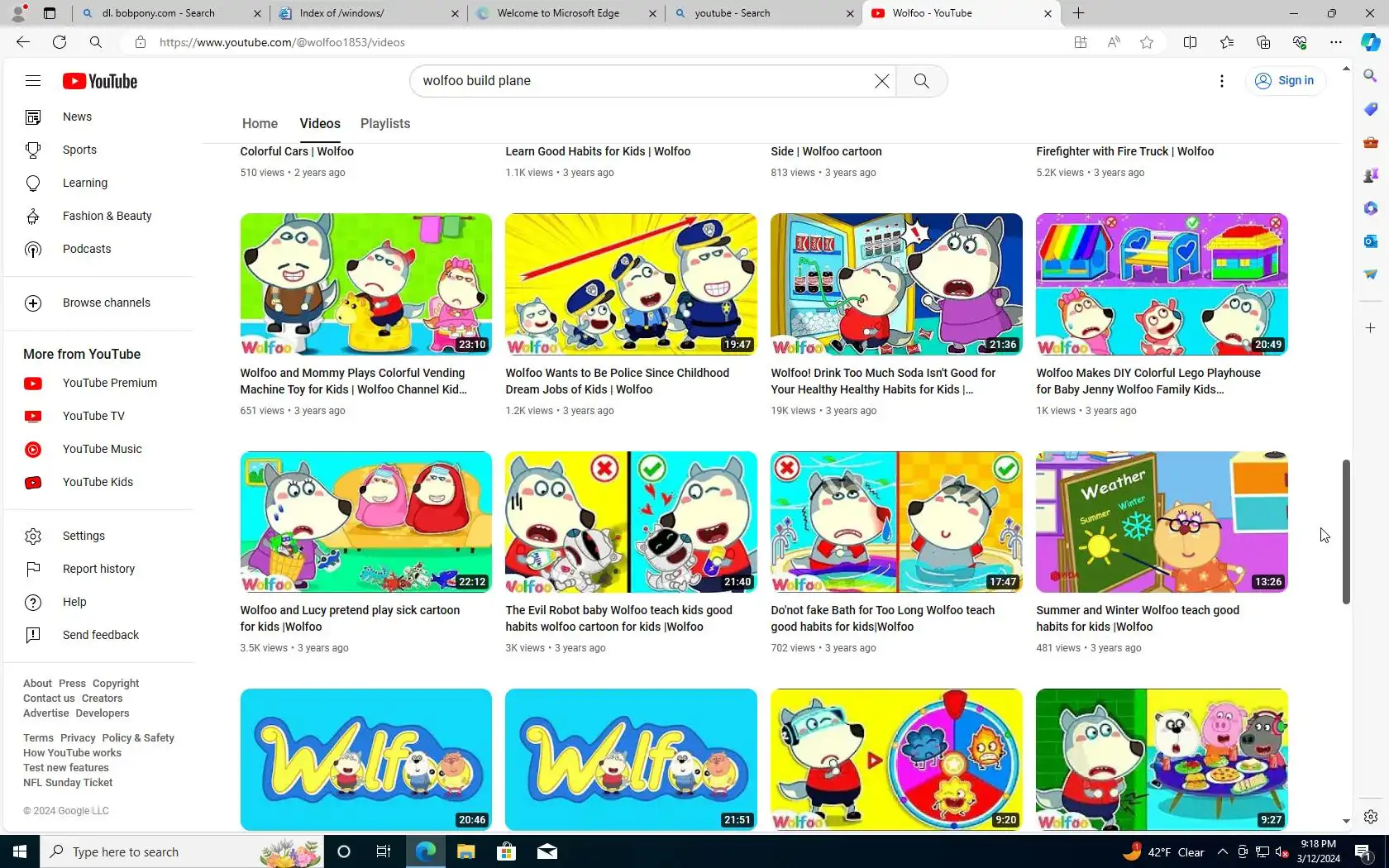Open File Explorer from the taskbar

tap(465, 851)
